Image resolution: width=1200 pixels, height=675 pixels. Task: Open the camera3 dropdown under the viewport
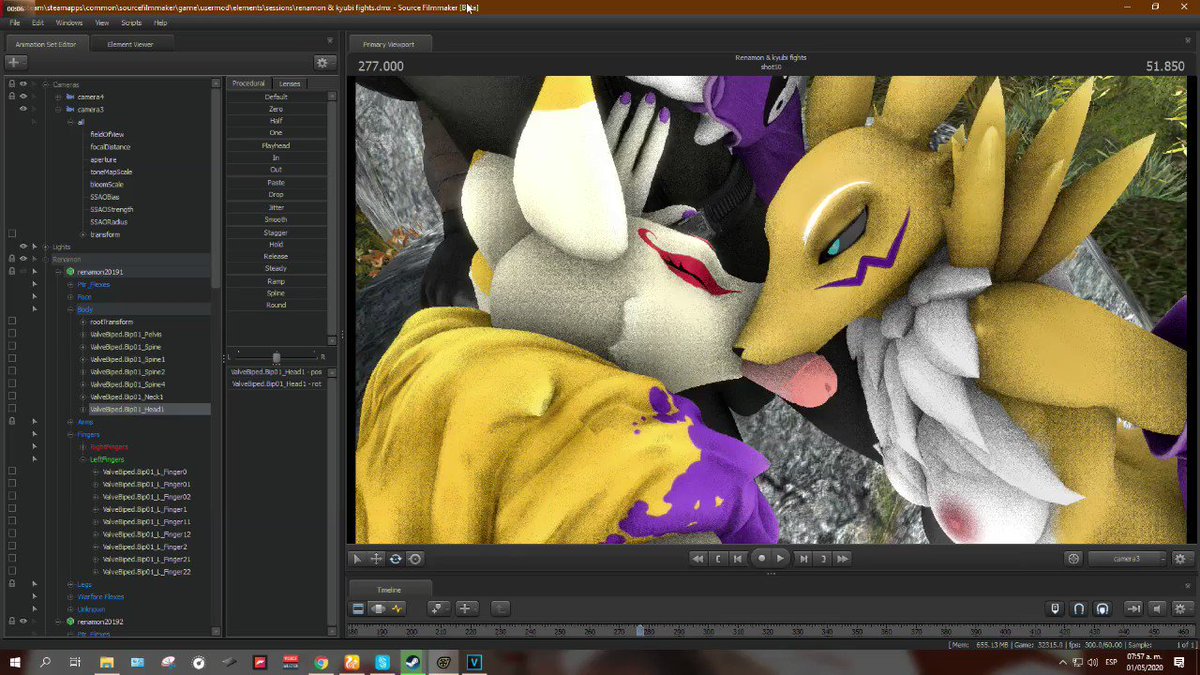pos(1126,559)
